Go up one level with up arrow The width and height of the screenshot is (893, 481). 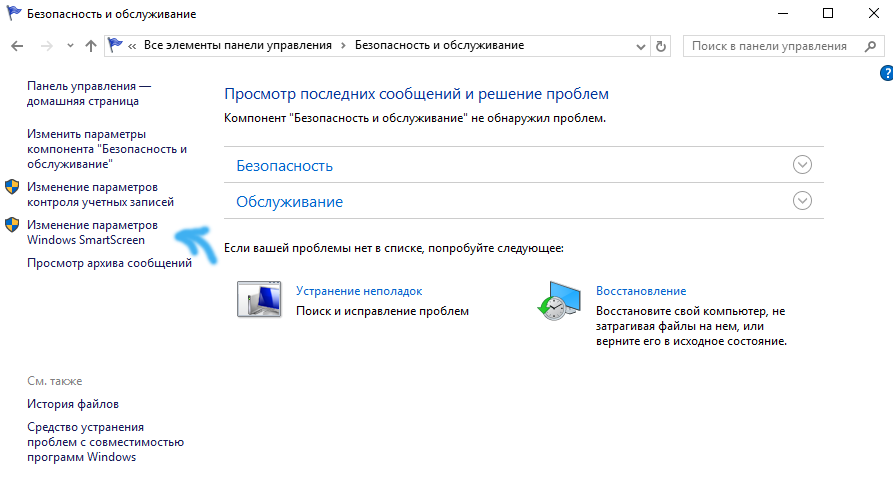pyautogui.click(x=91, y=46)
